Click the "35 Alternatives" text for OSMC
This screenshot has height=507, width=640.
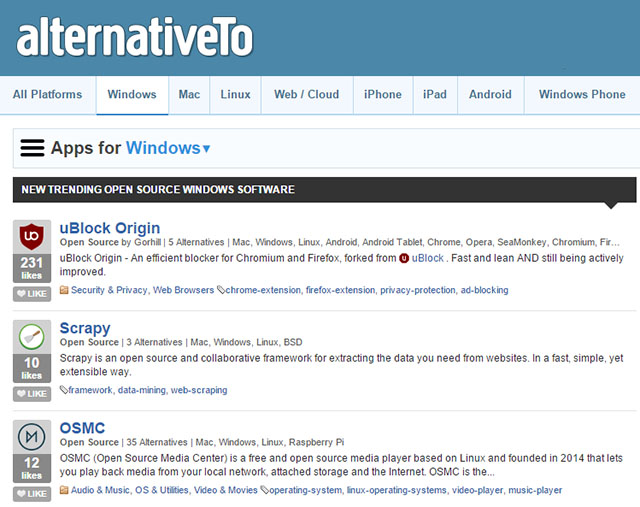coord(157,443)
